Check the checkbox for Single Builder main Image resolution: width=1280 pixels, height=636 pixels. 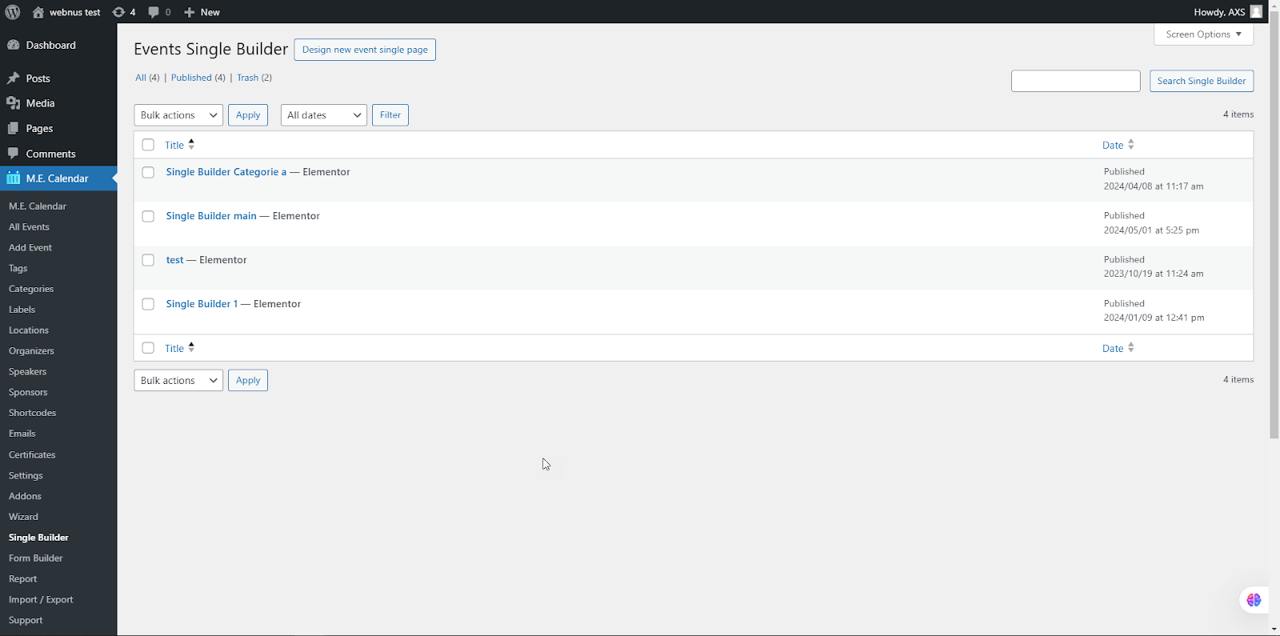point(148,216)
